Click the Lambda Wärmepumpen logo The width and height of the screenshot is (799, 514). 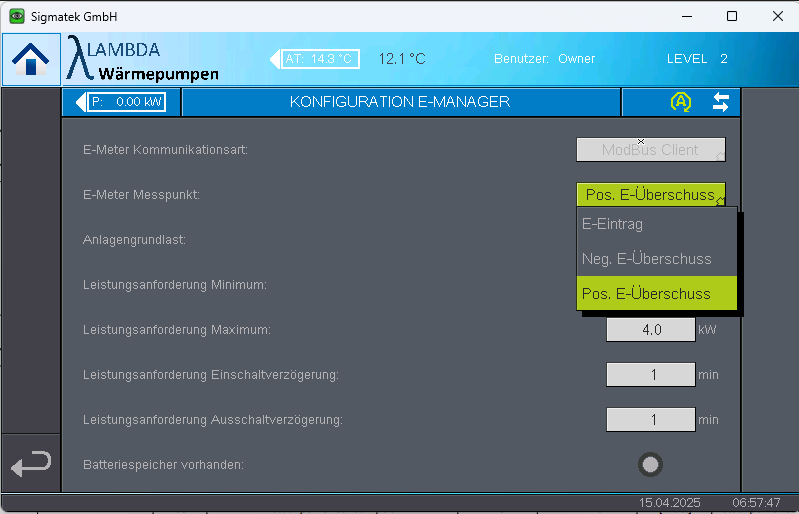pos(143,59)
